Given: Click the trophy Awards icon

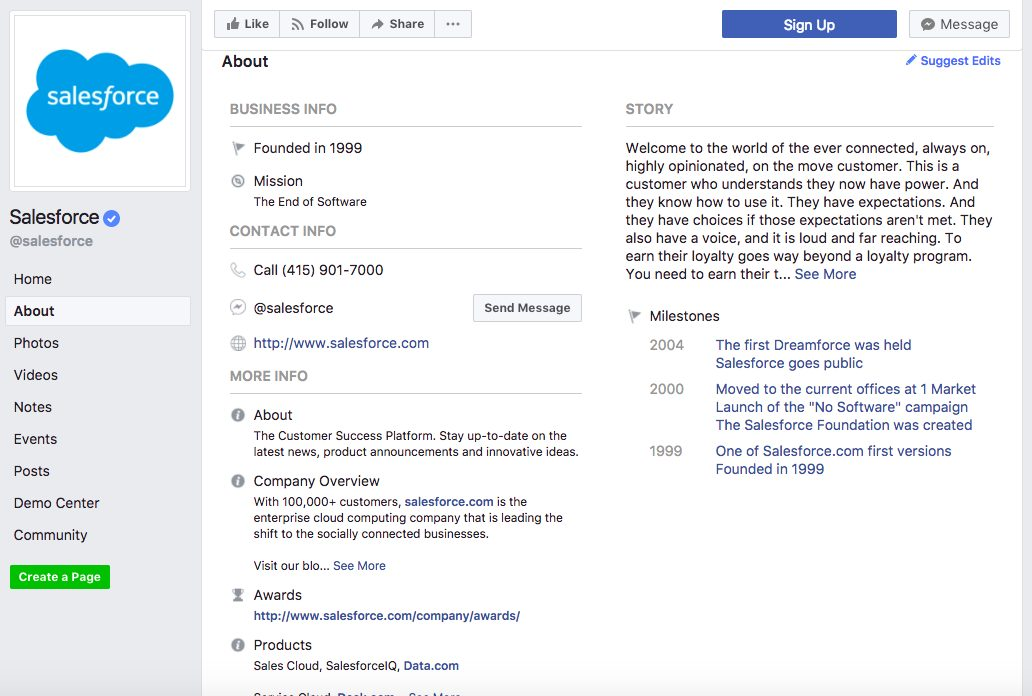Looking at the screenshot, I should 238,595.
